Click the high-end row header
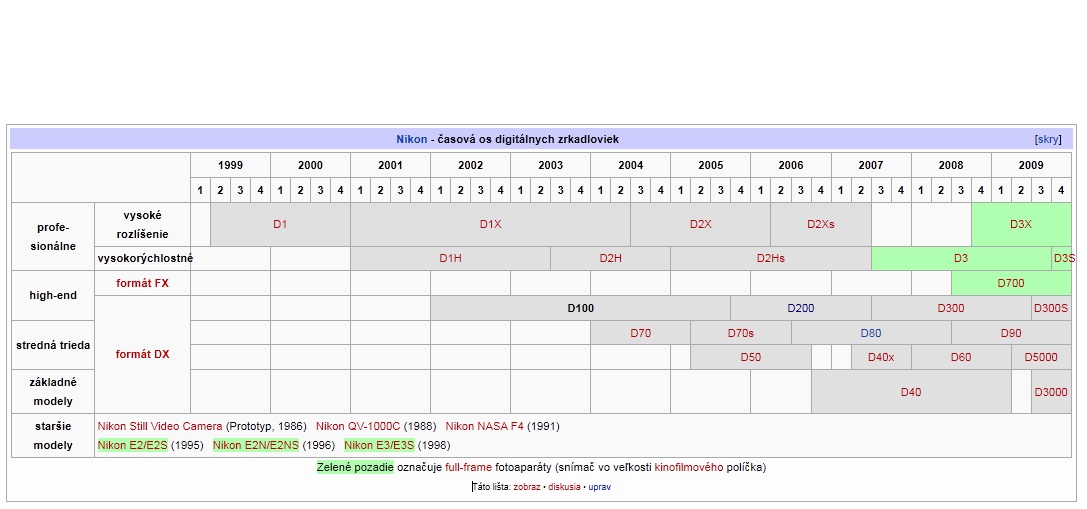 pyautogui.click(x=53, y=295)
